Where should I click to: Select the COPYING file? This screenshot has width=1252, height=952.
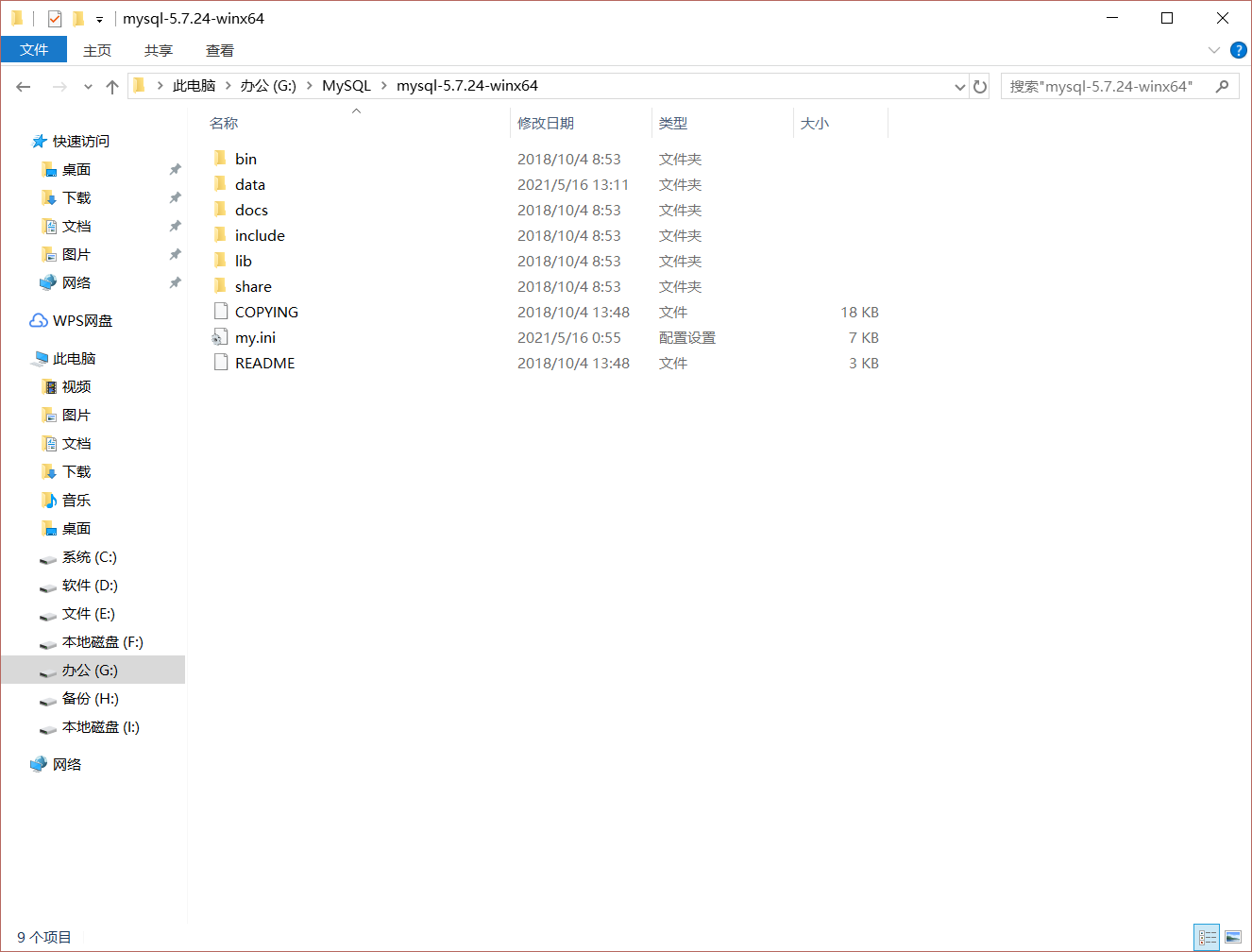click(x=267, y=311)
